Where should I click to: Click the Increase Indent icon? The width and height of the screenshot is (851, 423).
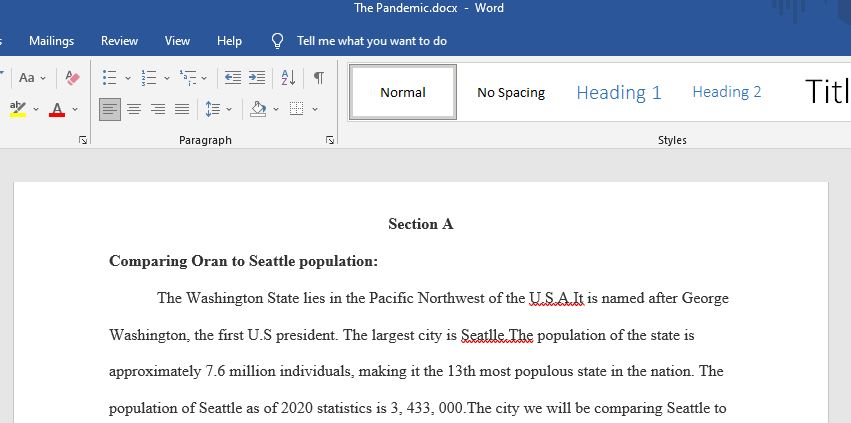(257, 78)
